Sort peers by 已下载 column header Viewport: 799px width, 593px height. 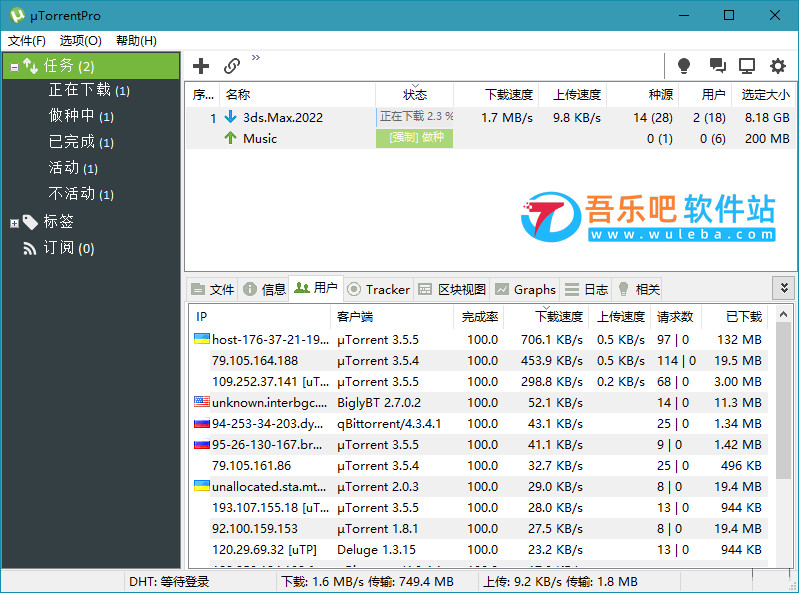[x=734, y=317]
